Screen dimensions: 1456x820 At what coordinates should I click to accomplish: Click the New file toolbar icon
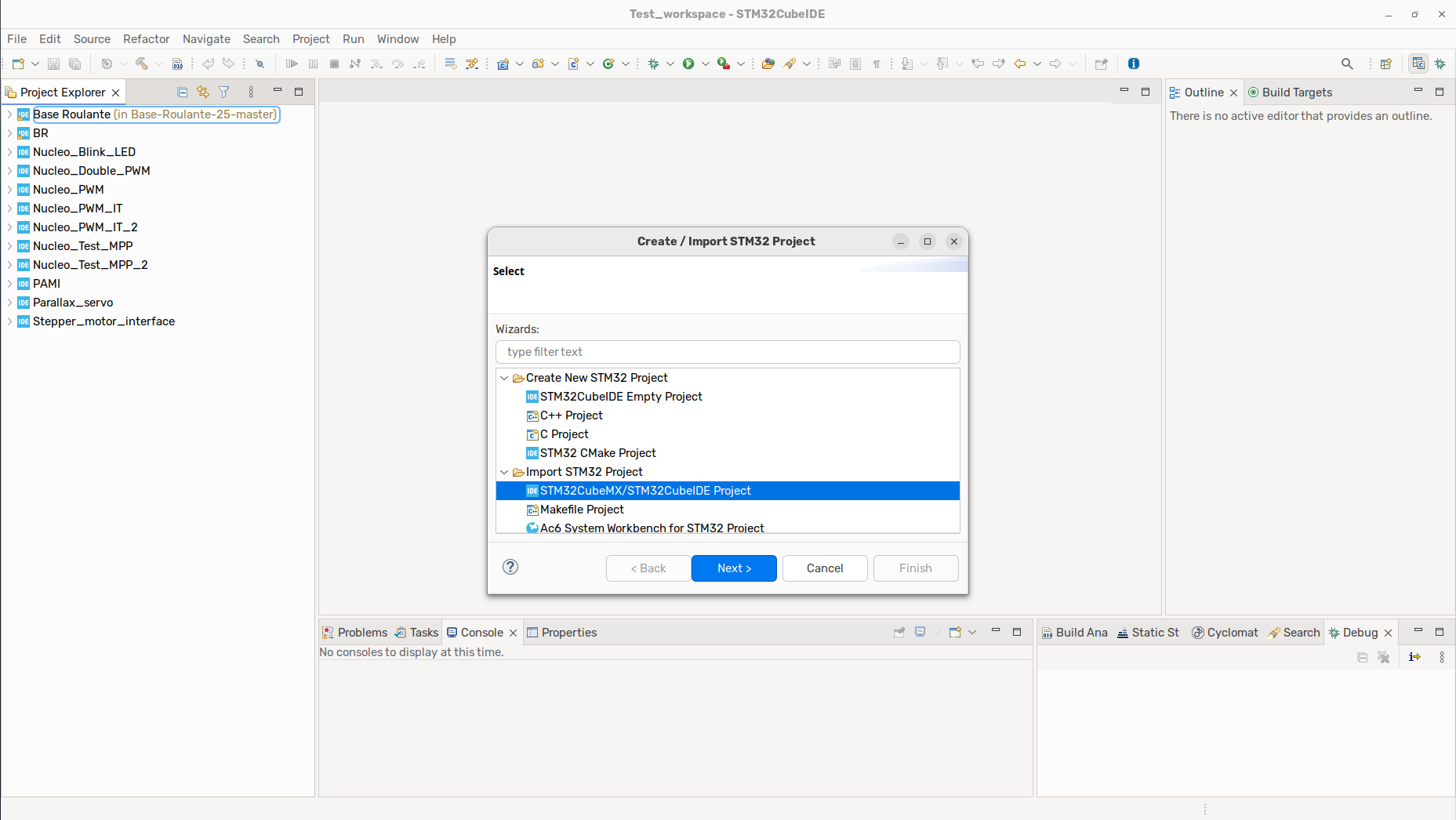(18, 63)
